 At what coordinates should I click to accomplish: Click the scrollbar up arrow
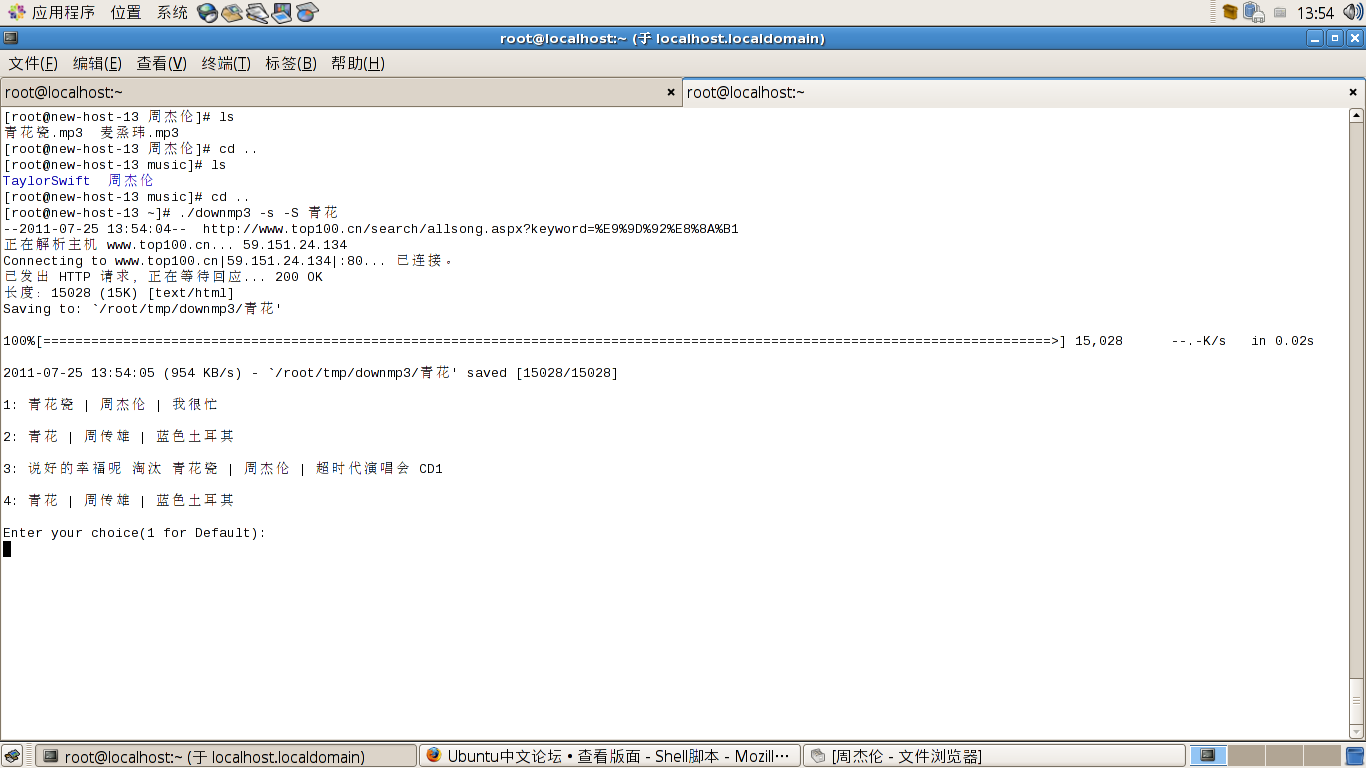coord(1356,116)
